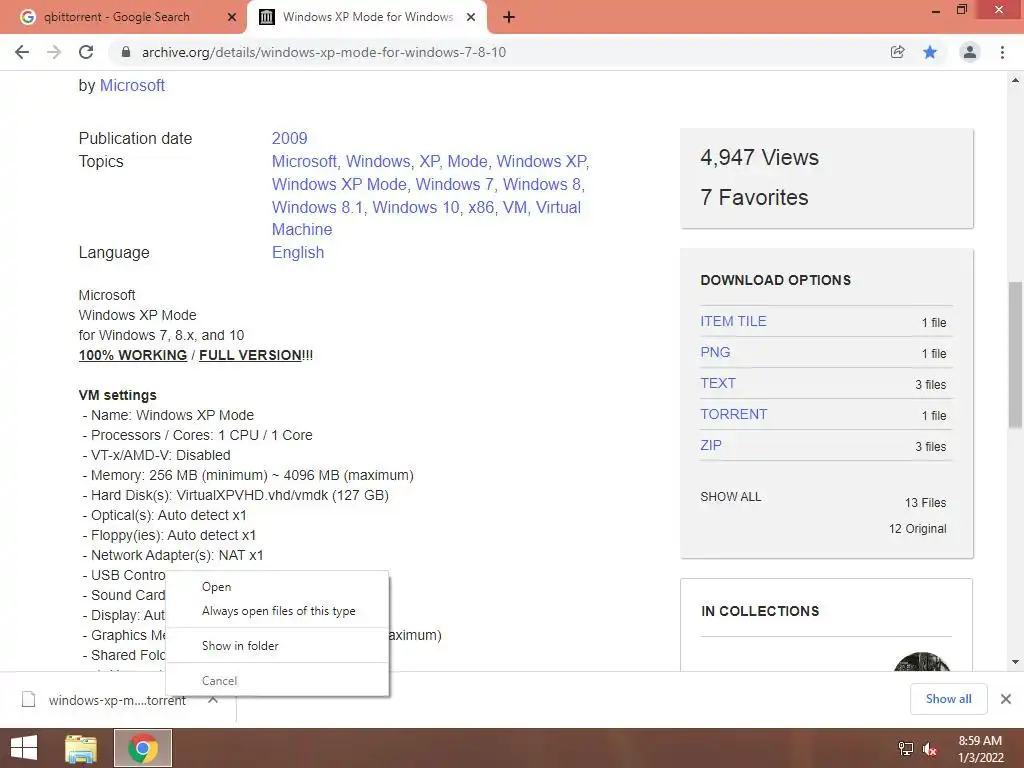Open File Explorer from the taskbar

click(81, 748)
